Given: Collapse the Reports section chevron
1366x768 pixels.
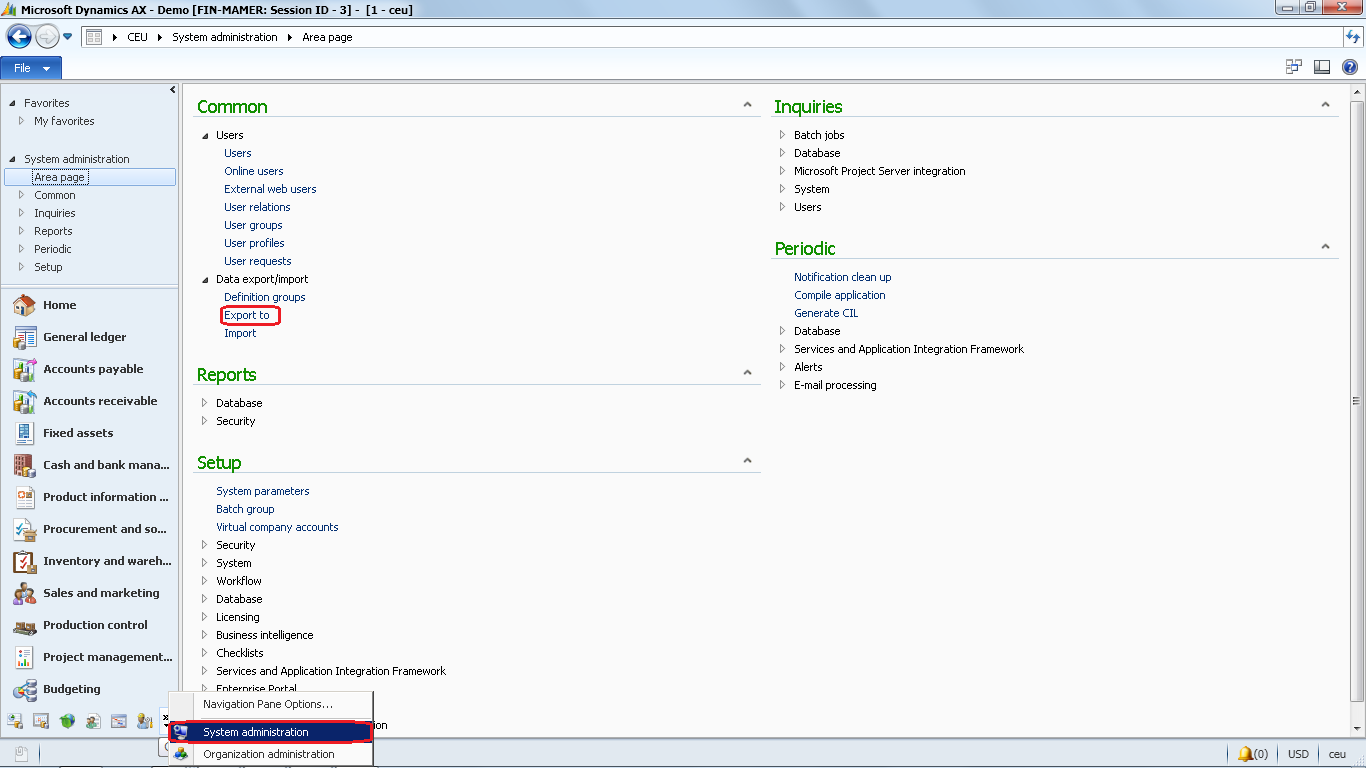Looking at the screenshot, I should 747,373.
